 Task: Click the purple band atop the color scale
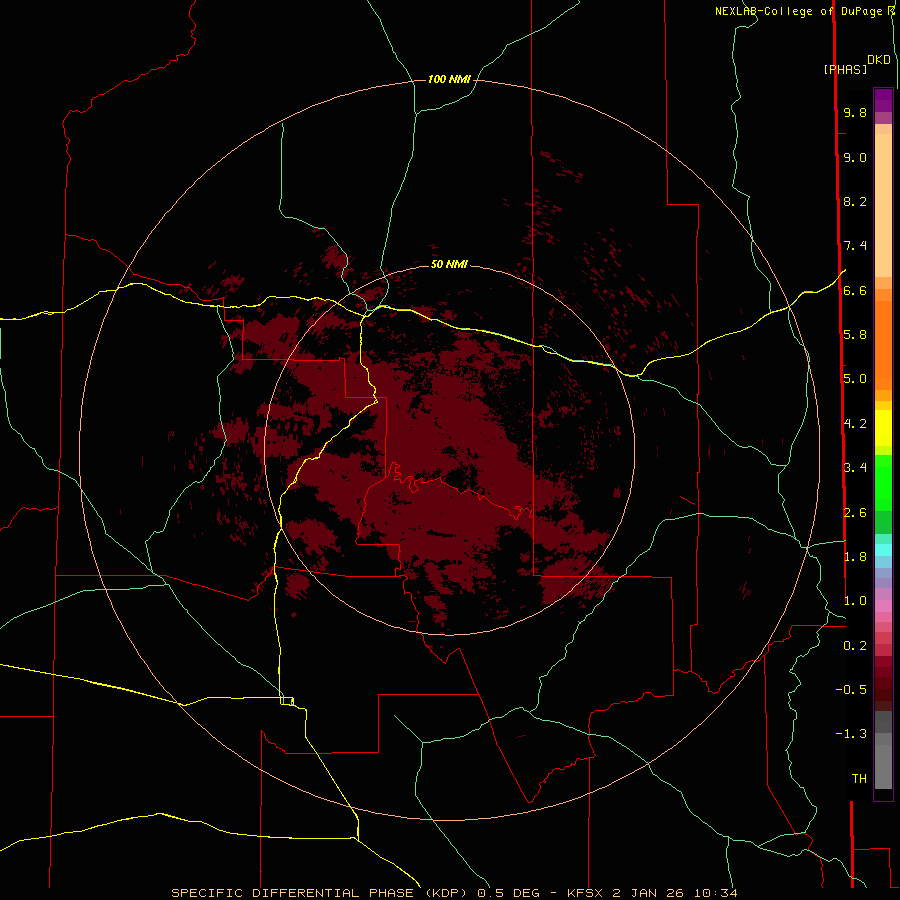pos(883,100)
